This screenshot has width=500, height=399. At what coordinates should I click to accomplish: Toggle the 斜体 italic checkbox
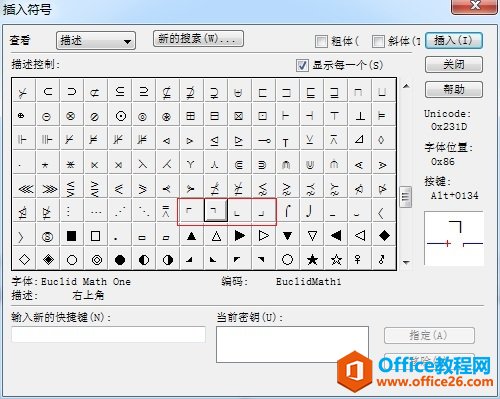(378, 41)
